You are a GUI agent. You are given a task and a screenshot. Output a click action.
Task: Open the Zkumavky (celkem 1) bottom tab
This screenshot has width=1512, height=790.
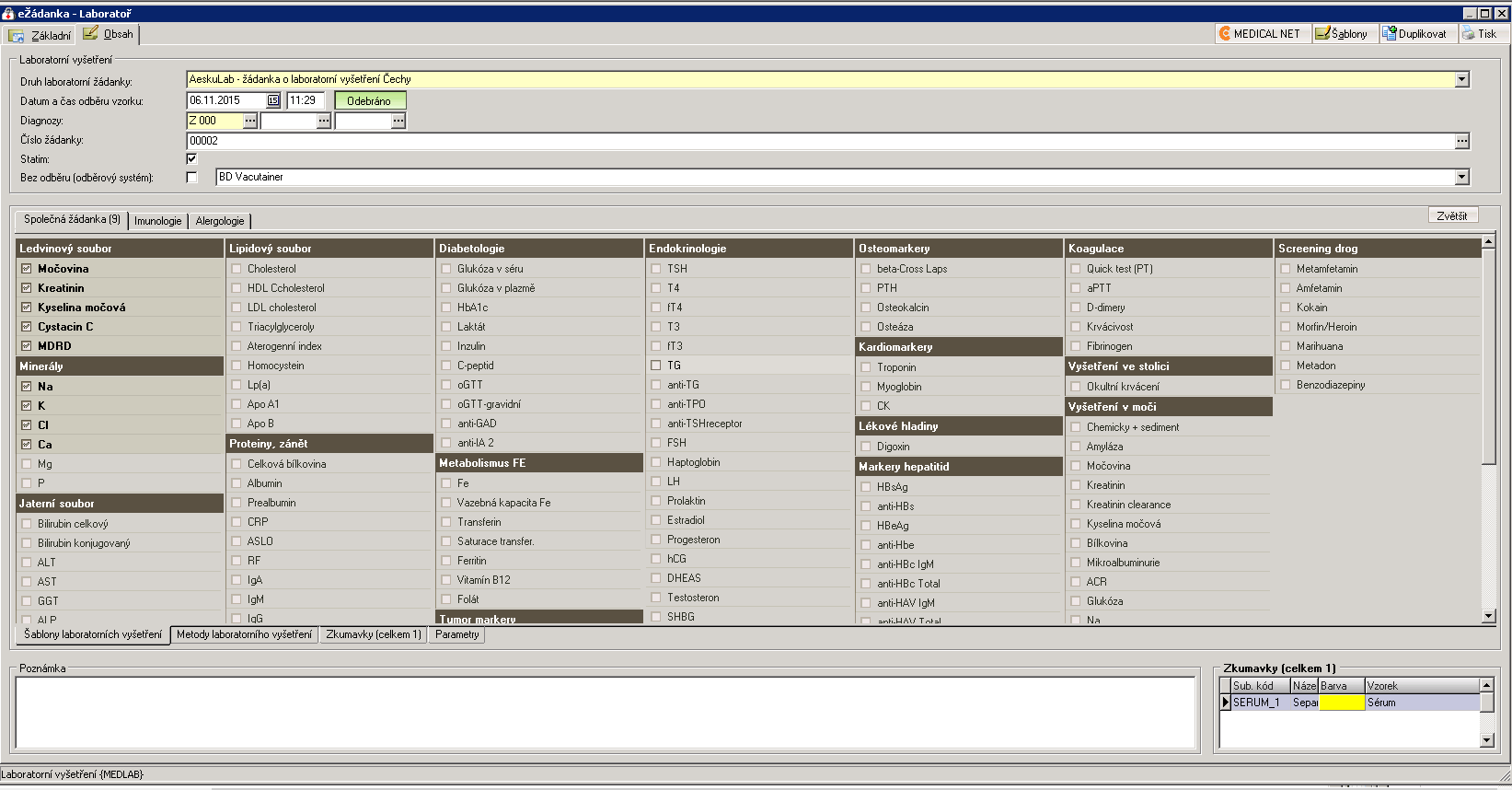[x=374, y=634]
